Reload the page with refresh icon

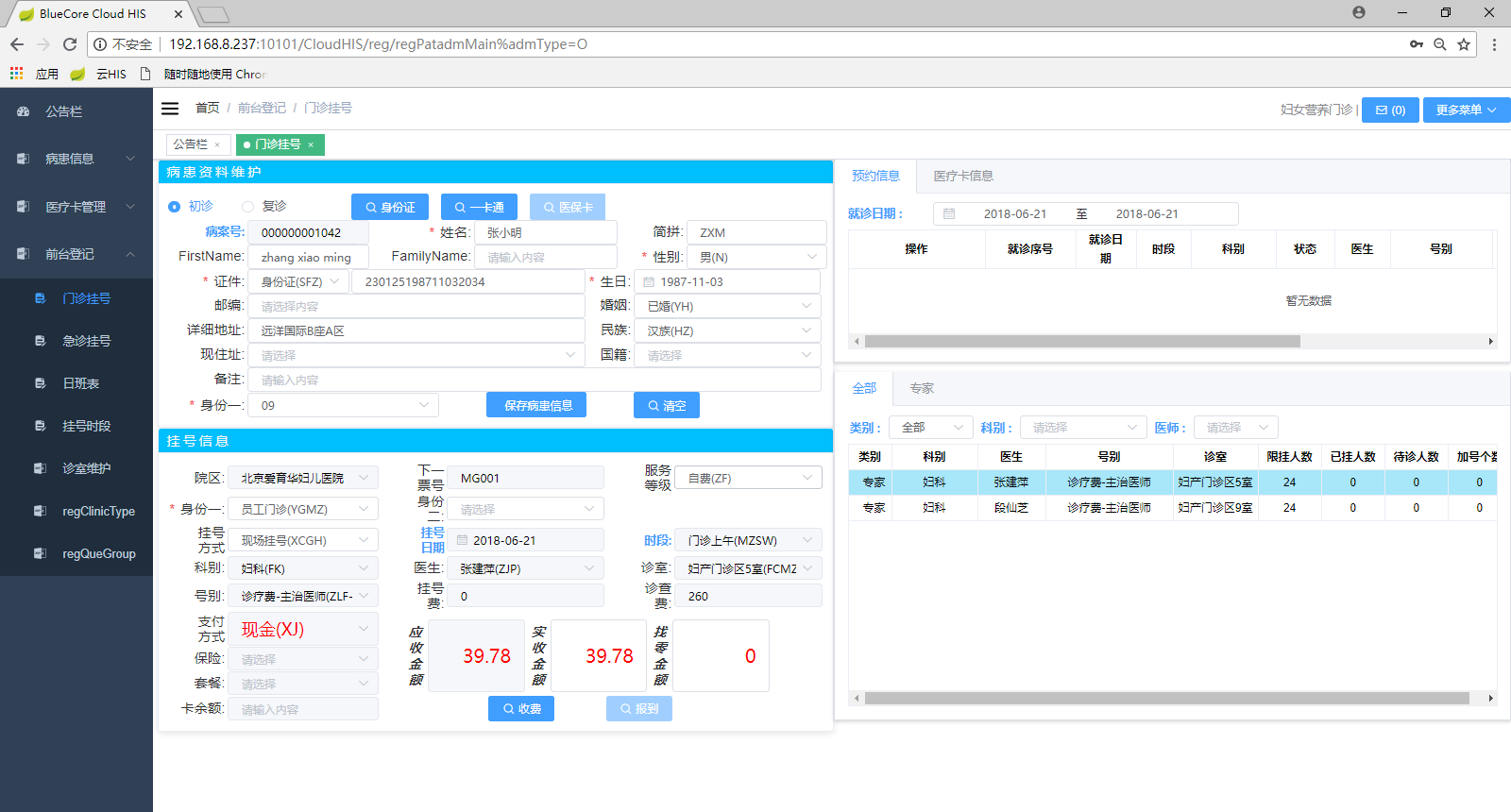pyautogui.click(x=70, y=44)
